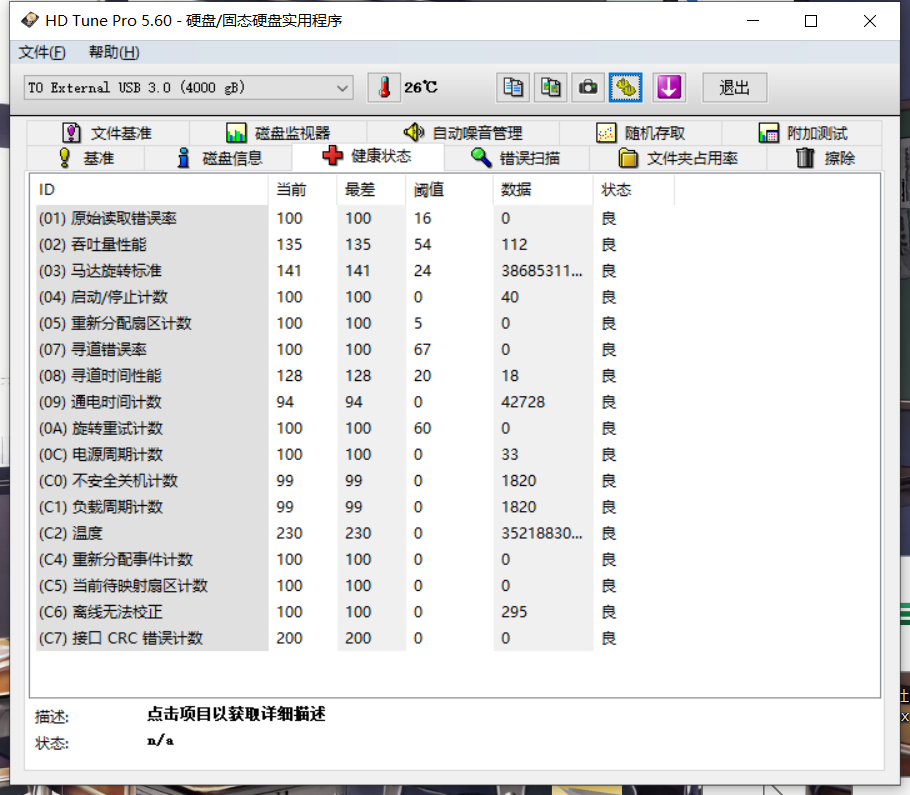
Task: Switch to the 随机存取 tab
Action: click(x=641, y=133)
